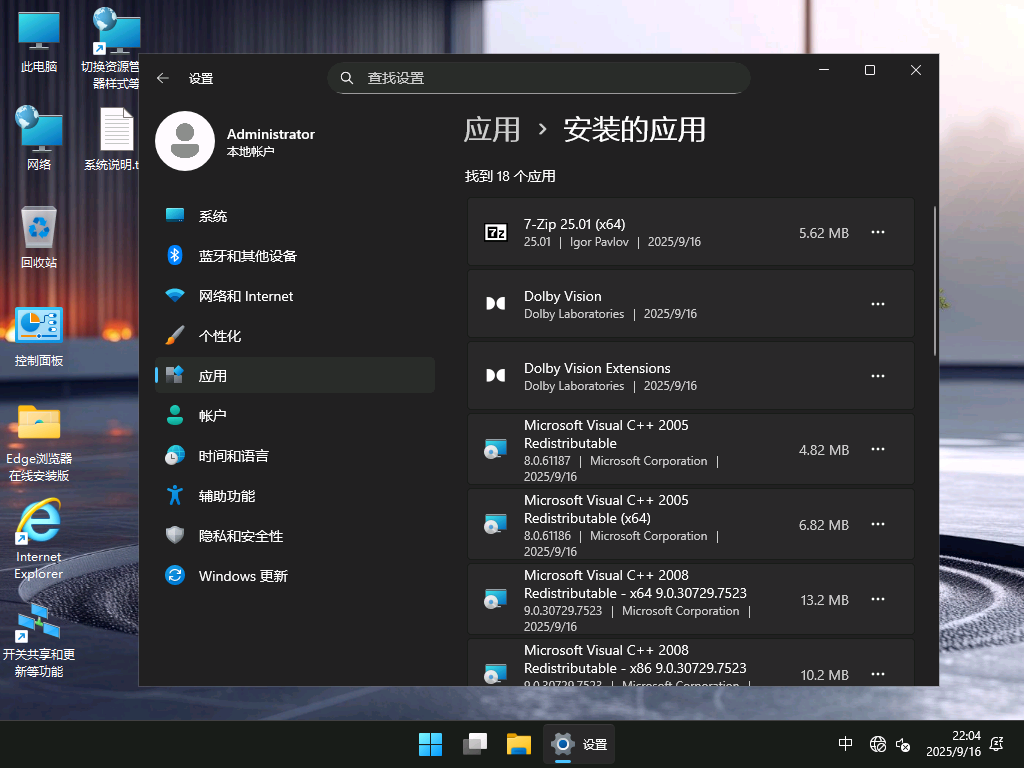Click the muted volume tray icon
1024x768 pixels.
click(903, 744)
